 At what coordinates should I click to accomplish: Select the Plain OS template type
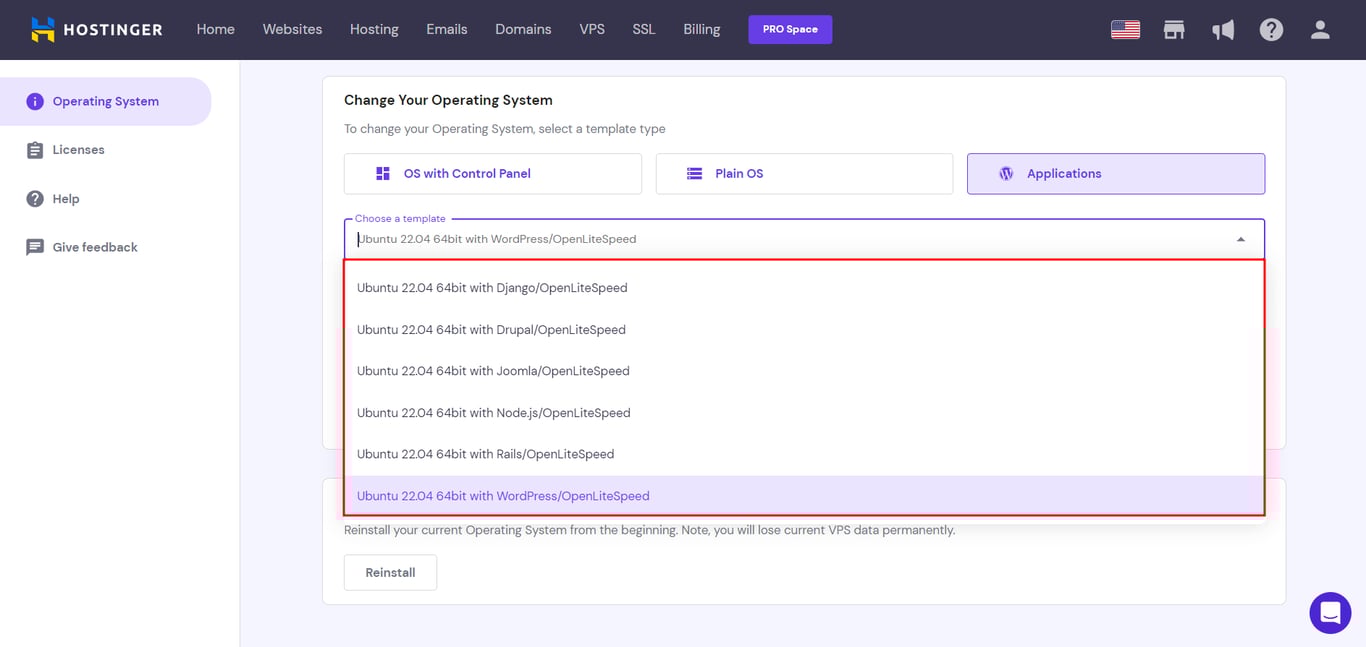[x=803, y=173]
